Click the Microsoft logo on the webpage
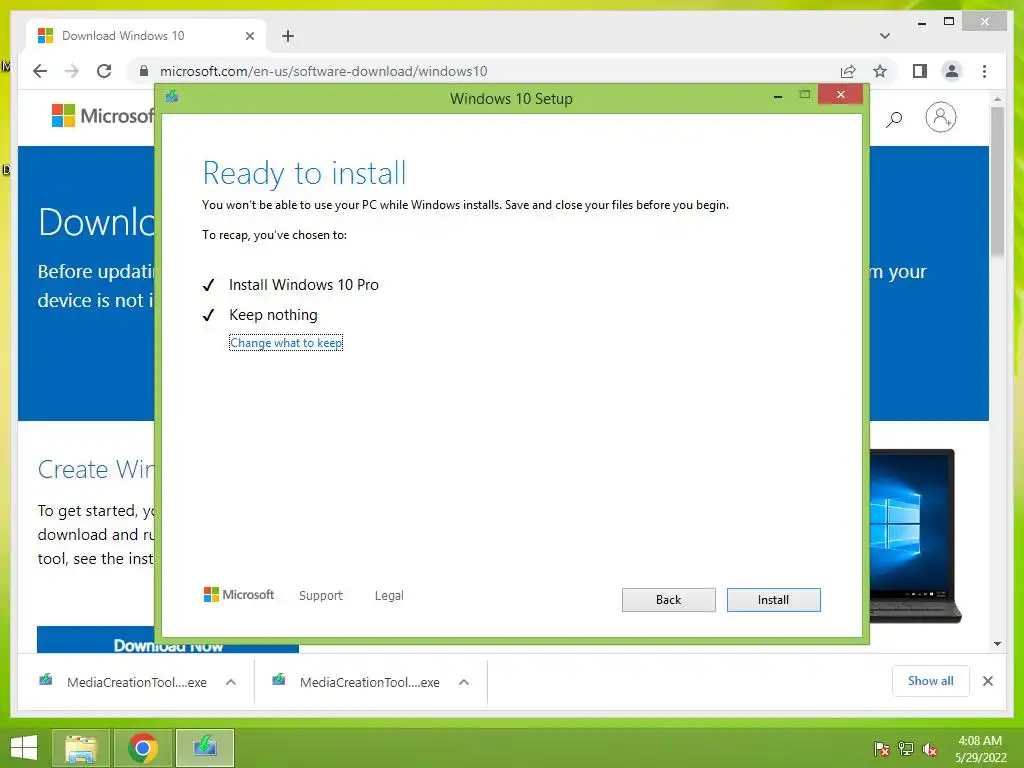The height and width of the screenshot is (768, 1024). [103, 116]
